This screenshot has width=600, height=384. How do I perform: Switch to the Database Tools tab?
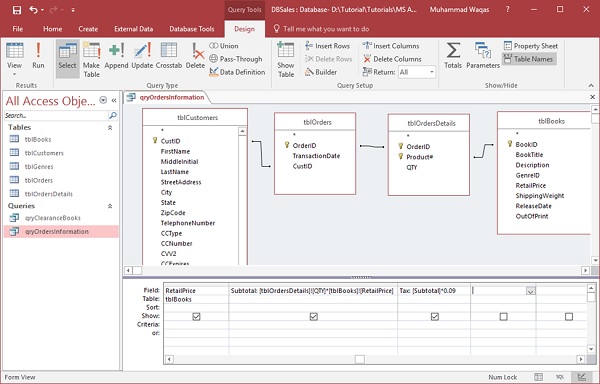[192, 29]
